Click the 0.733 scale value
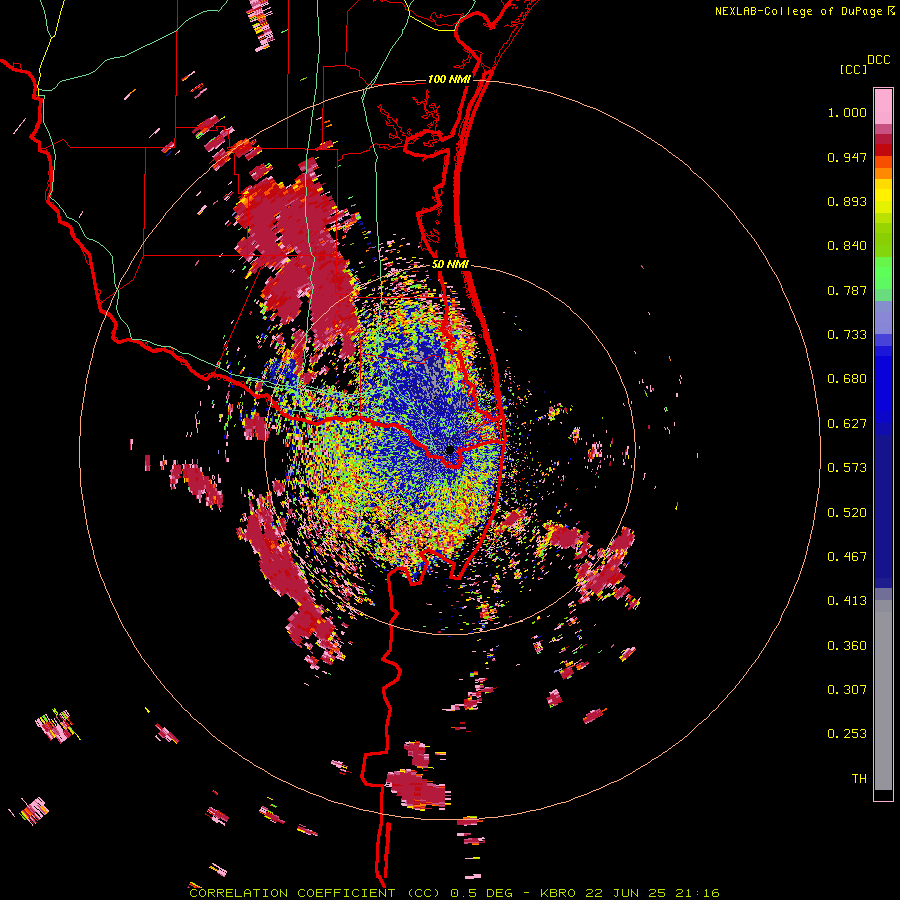 tap(847, 335)
